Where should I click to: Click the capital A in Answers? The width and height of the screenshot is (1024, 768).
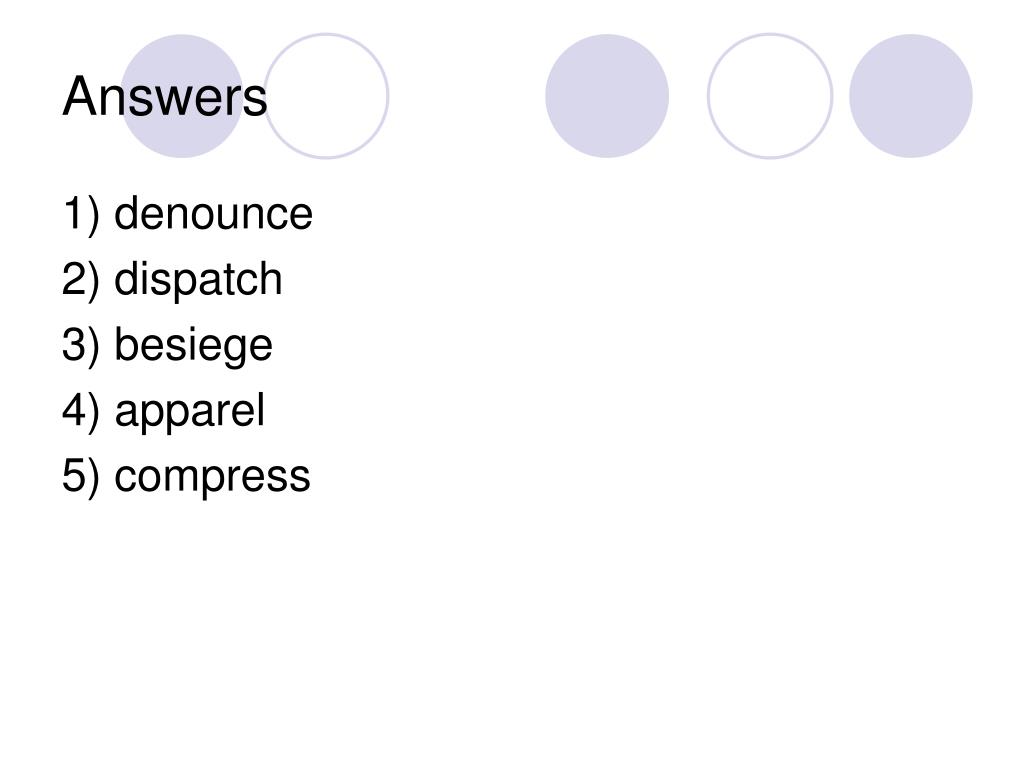(78, 96)
